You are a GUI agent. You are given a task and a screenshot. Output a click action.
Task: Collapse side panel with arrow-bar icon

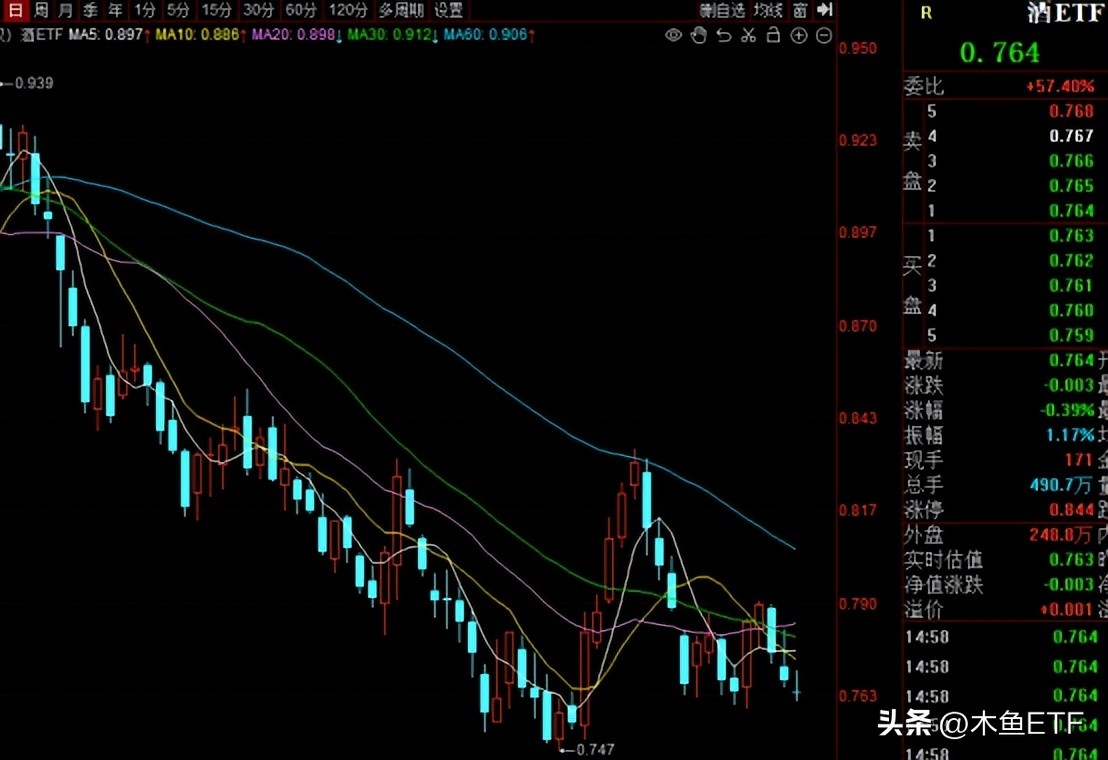tap(825, 10)
